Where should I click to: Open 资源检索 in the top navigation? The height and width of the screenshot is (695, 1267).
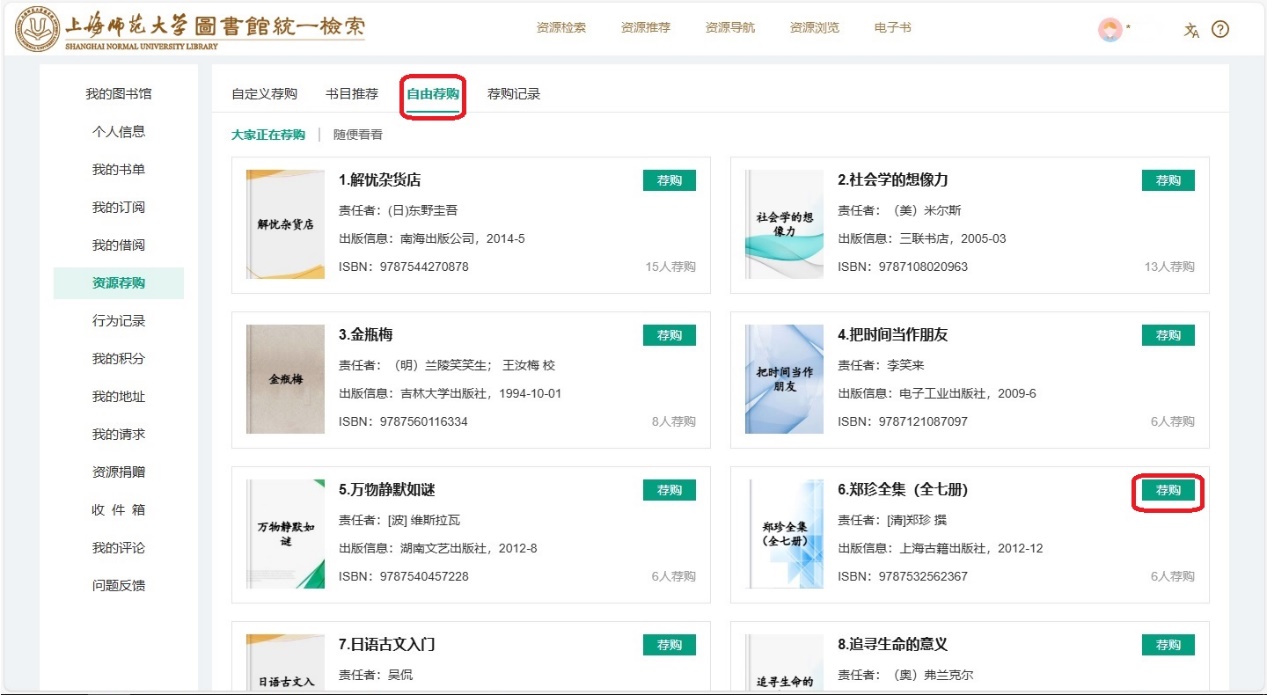click(x=561, y=28)
